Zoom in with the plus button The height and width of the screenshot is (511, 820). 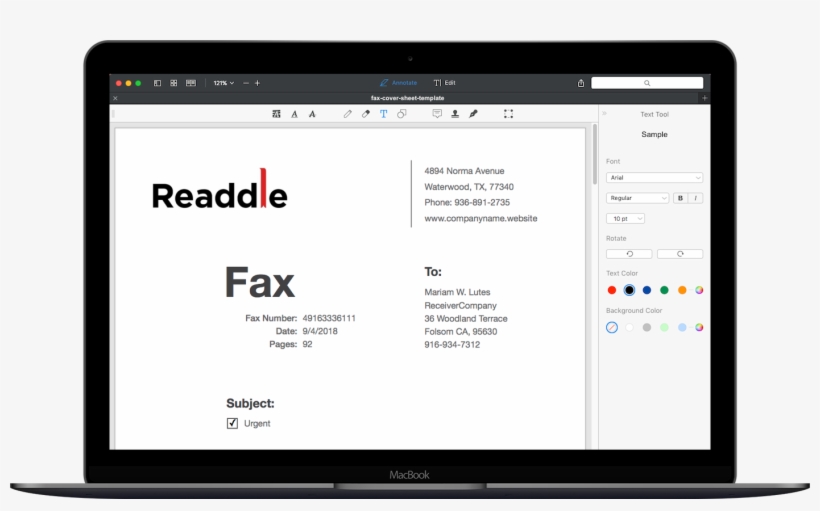(x=257, y=83)
